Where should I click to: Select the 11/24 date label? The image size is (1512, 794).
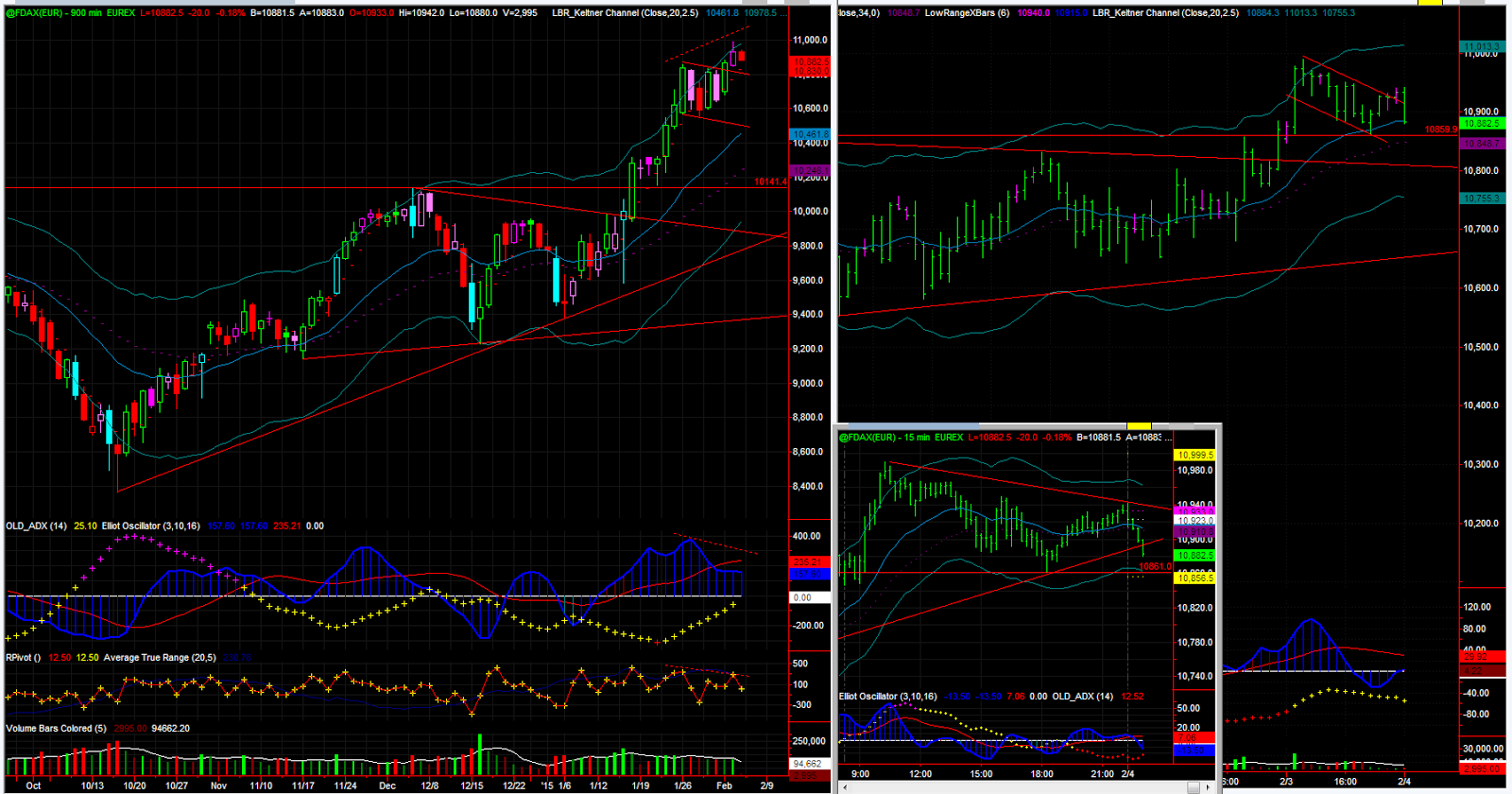point(345,785)
